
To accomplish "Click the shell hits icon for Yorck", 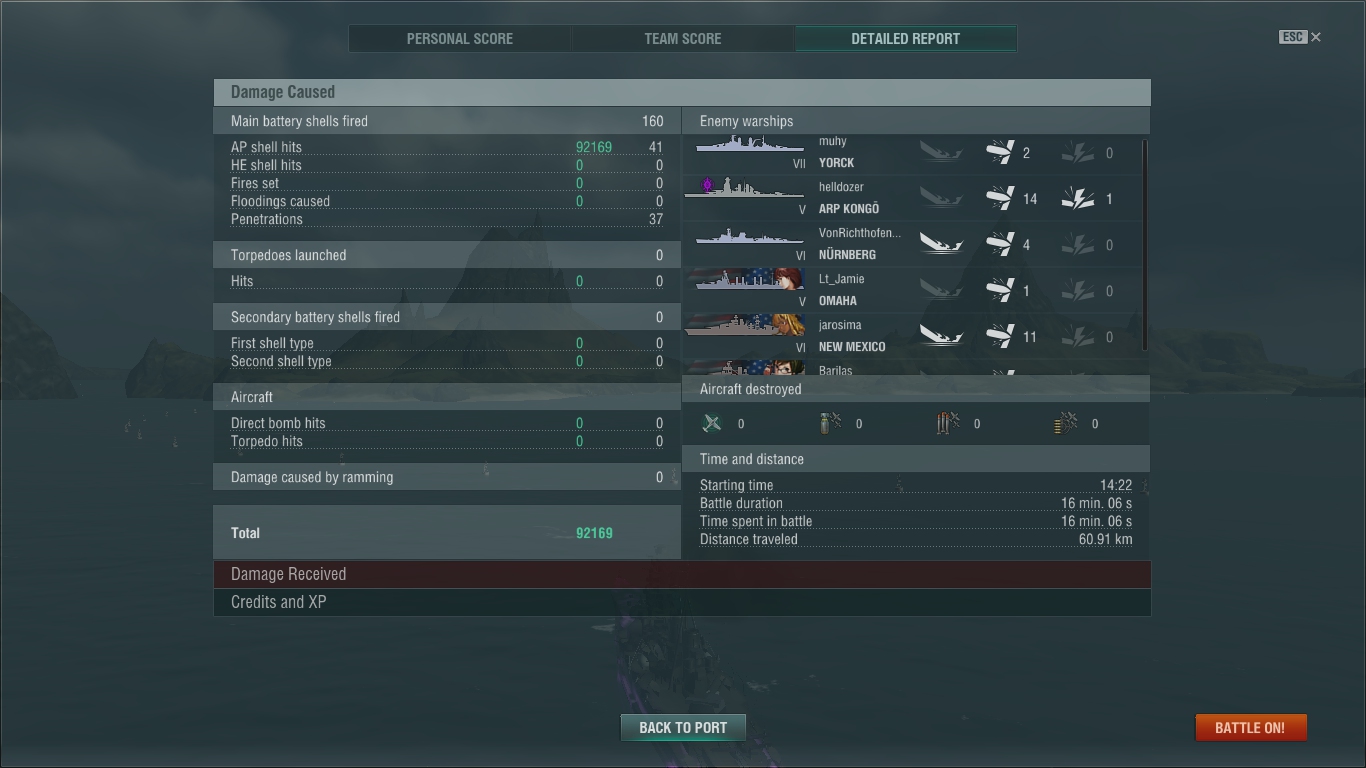I will coord(1000,153).
